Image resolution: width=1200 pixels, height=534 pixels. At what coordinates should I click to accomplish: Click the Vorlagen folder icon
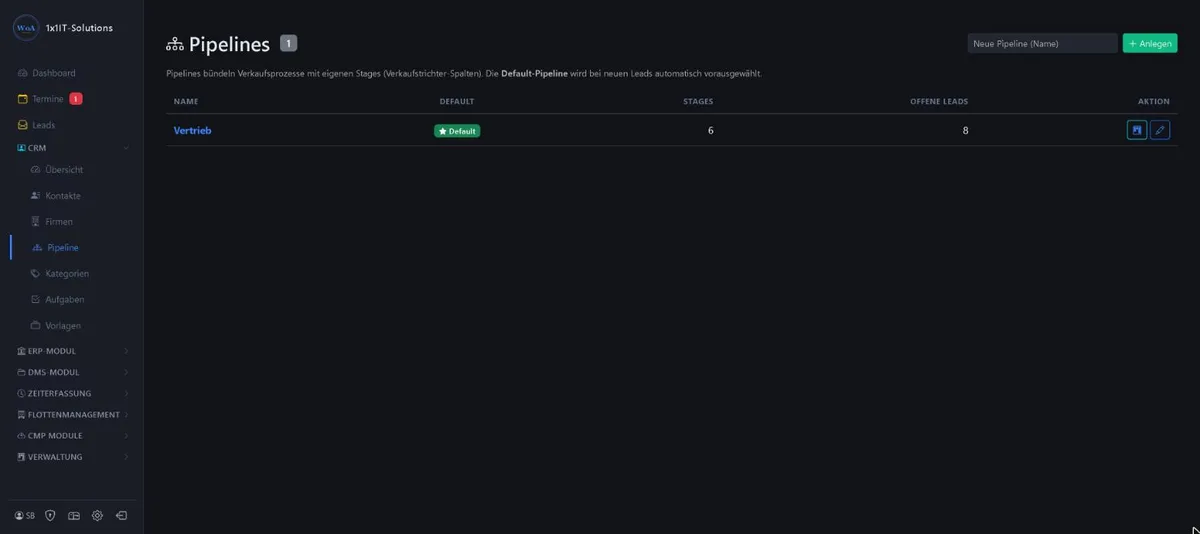[36, 325]
